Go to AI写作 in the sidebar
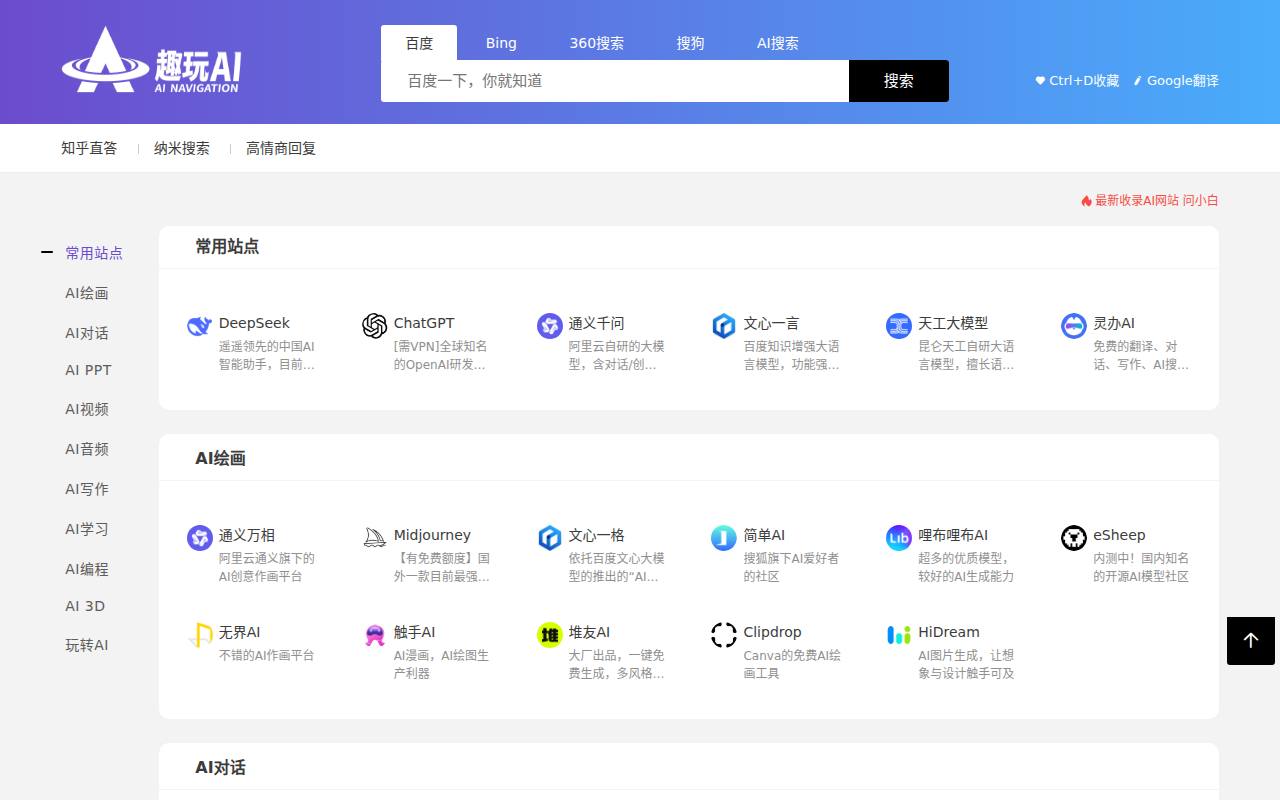The width and height of the screenshot is (1280, 800). pos(87,489)
